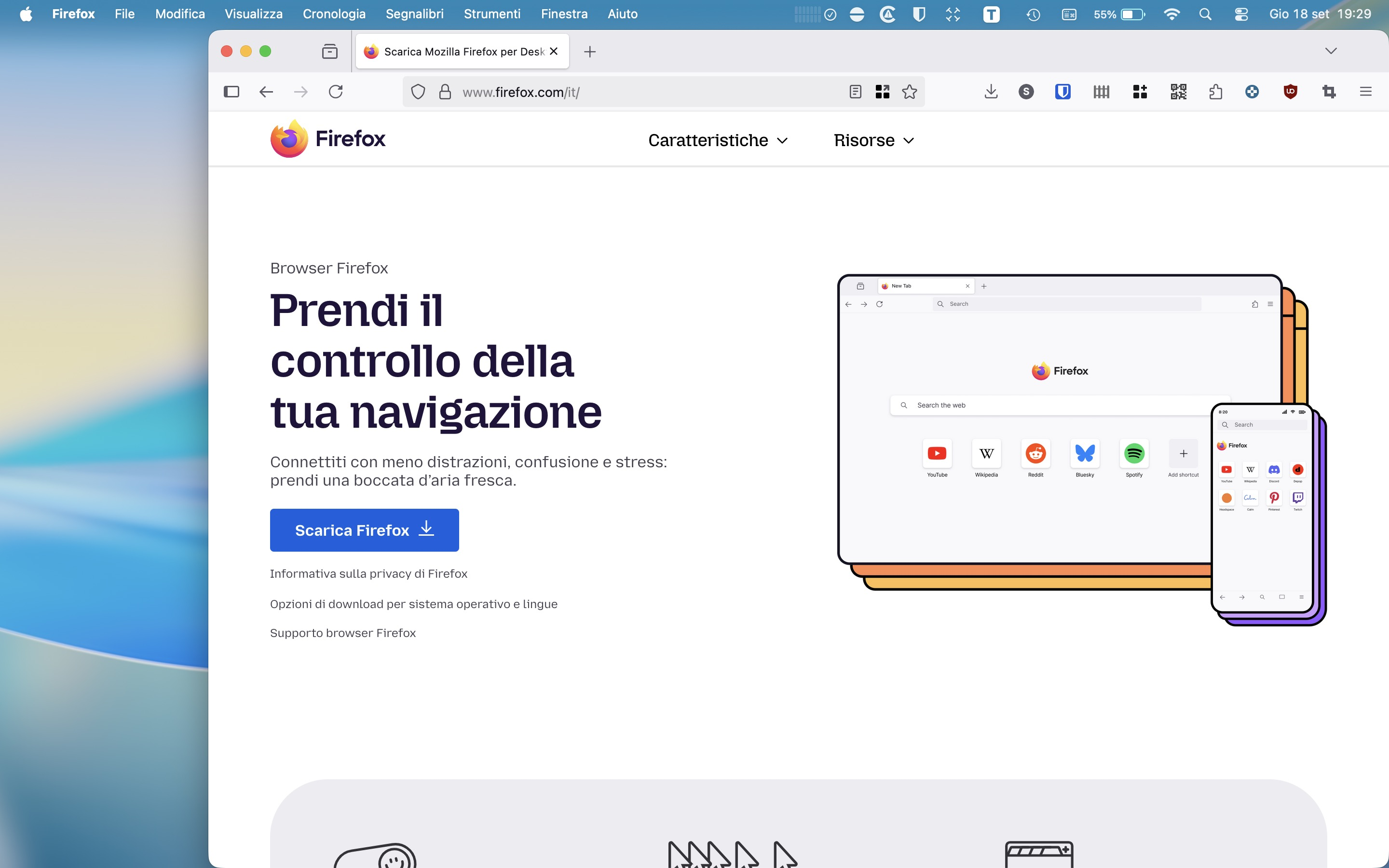The width and height of the screenshot is (1389, 868).
Task: Open the downloads panel
Action: coord(991,92)
